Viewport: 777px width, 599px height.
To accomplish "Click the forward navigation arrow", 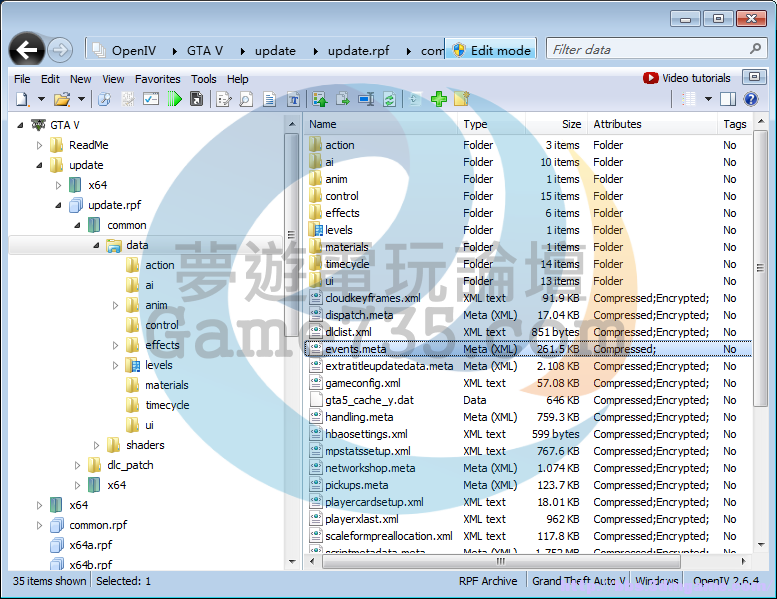I will click(x=60, y=50).
